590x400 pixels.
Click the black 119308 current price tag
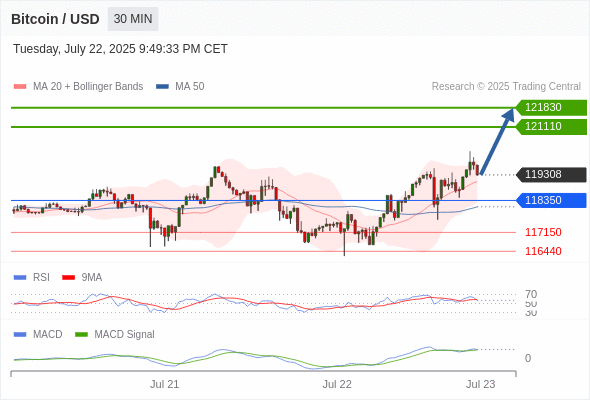tap(551, 175)
